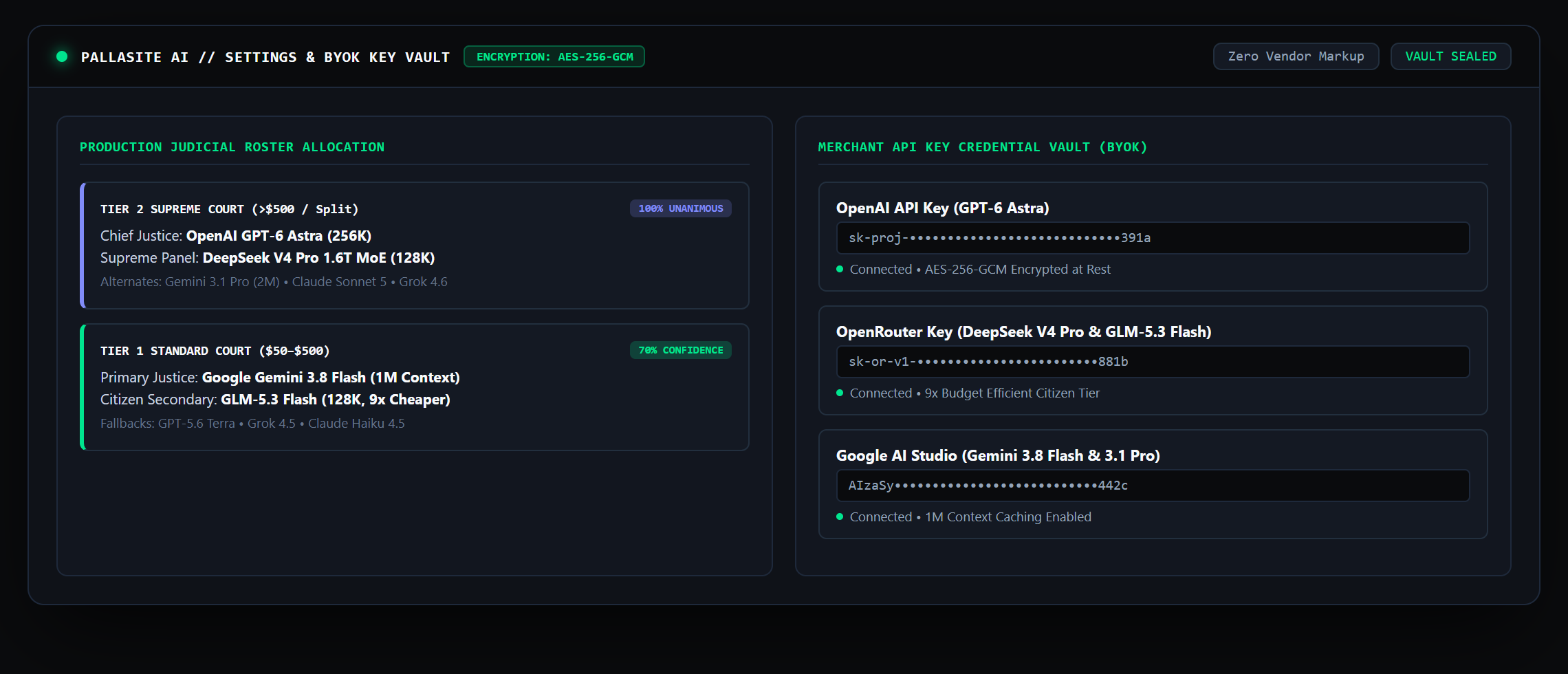
Task: Click the green dot beside 1M Context Caching Enabled
Action: 840,517
